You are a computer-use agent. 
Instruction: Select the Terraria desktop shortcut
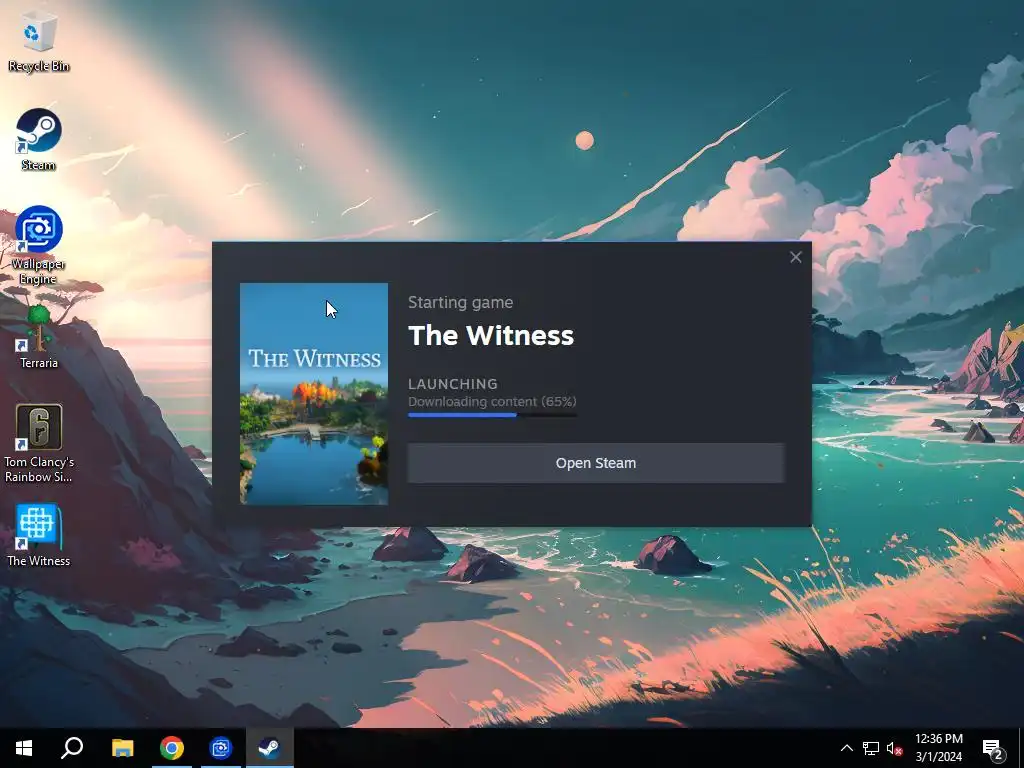tap(39, 338)
